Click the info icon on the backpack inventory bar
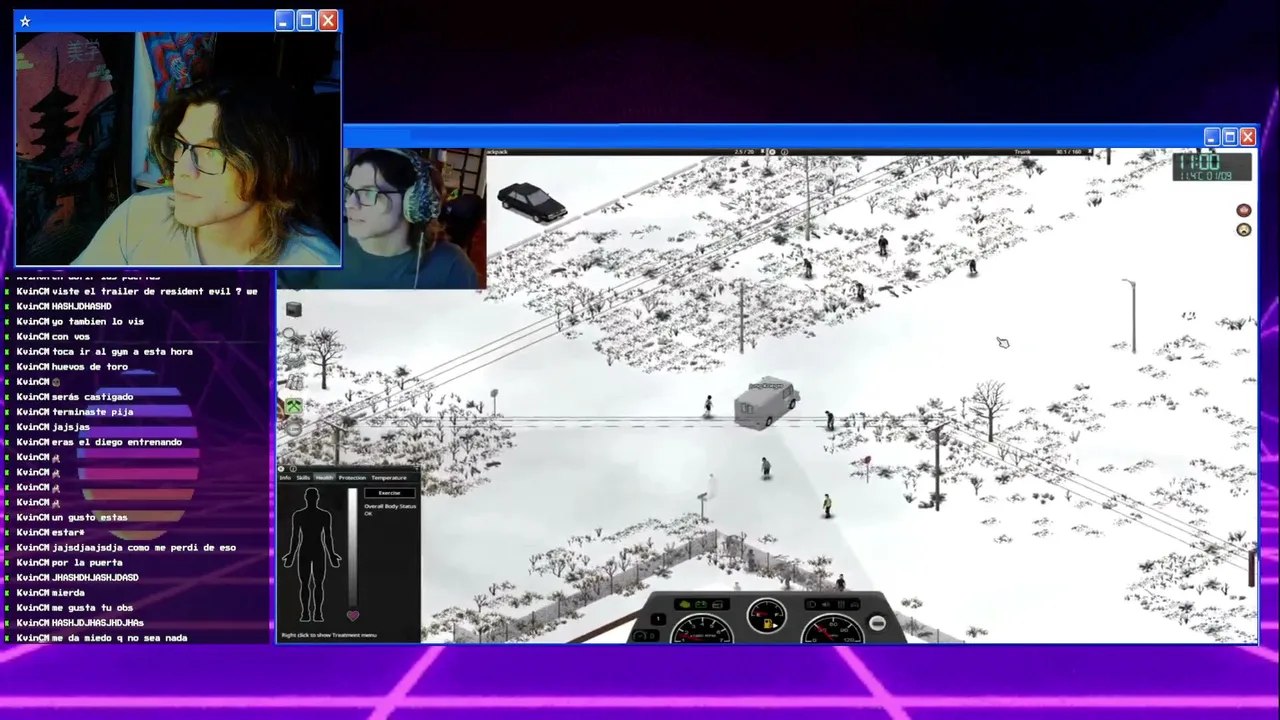Viewport: 1280px width, 720px height. point(784,152)
